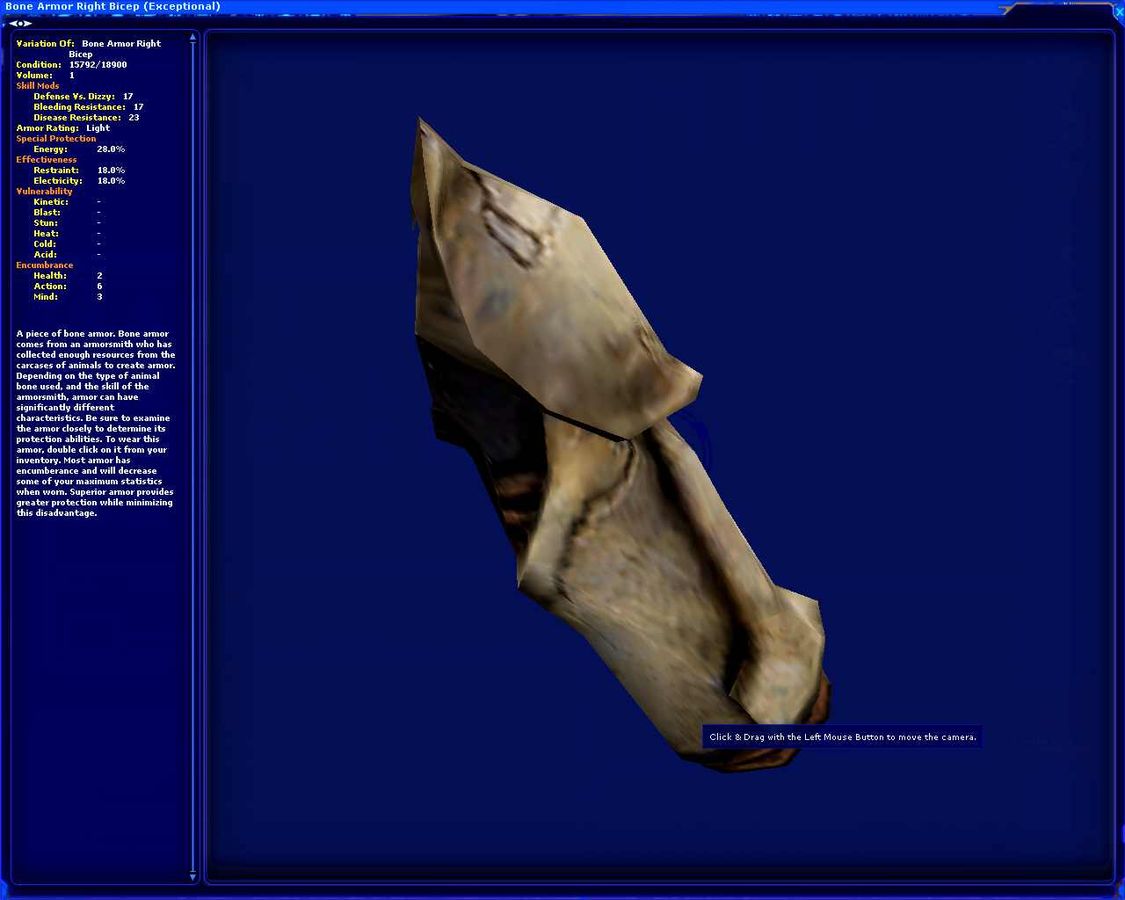
Task: Select the Skill Mods section header
Action: point(38,86)
